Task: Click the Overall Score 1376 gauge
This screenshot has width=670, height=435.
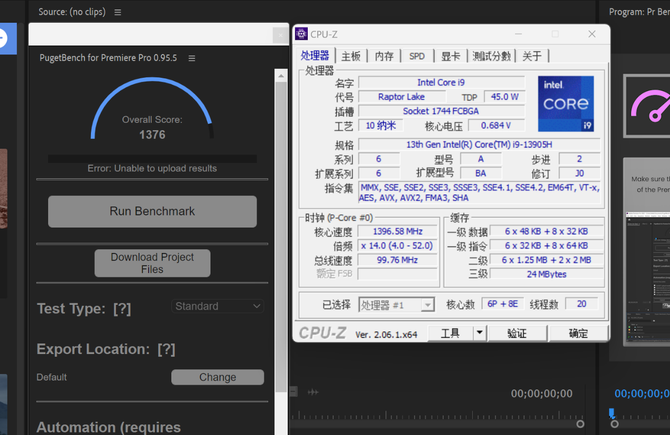Action: (x=152, y=109)
